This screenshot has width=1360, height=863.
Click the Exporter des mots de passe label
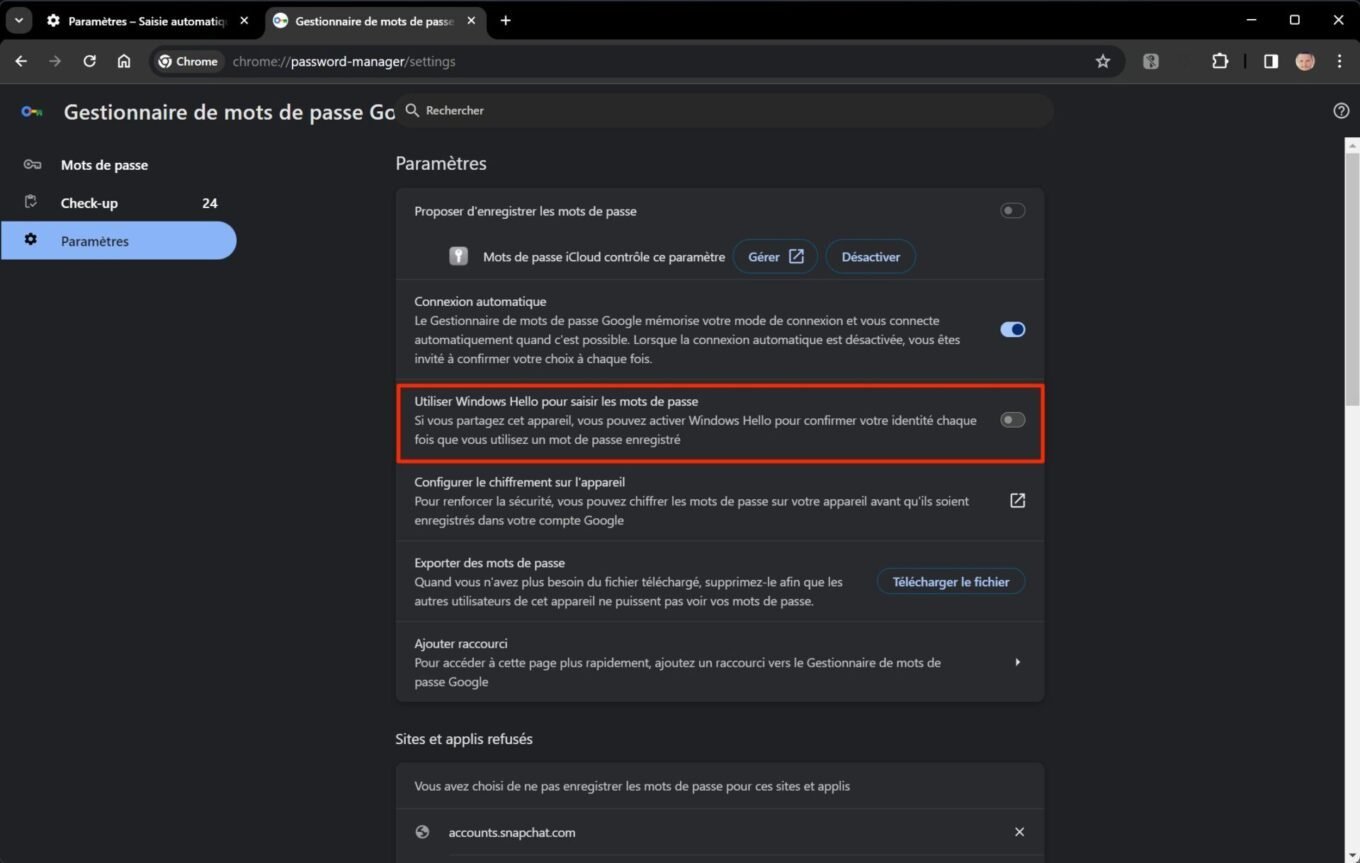click(x=490, y=563)
